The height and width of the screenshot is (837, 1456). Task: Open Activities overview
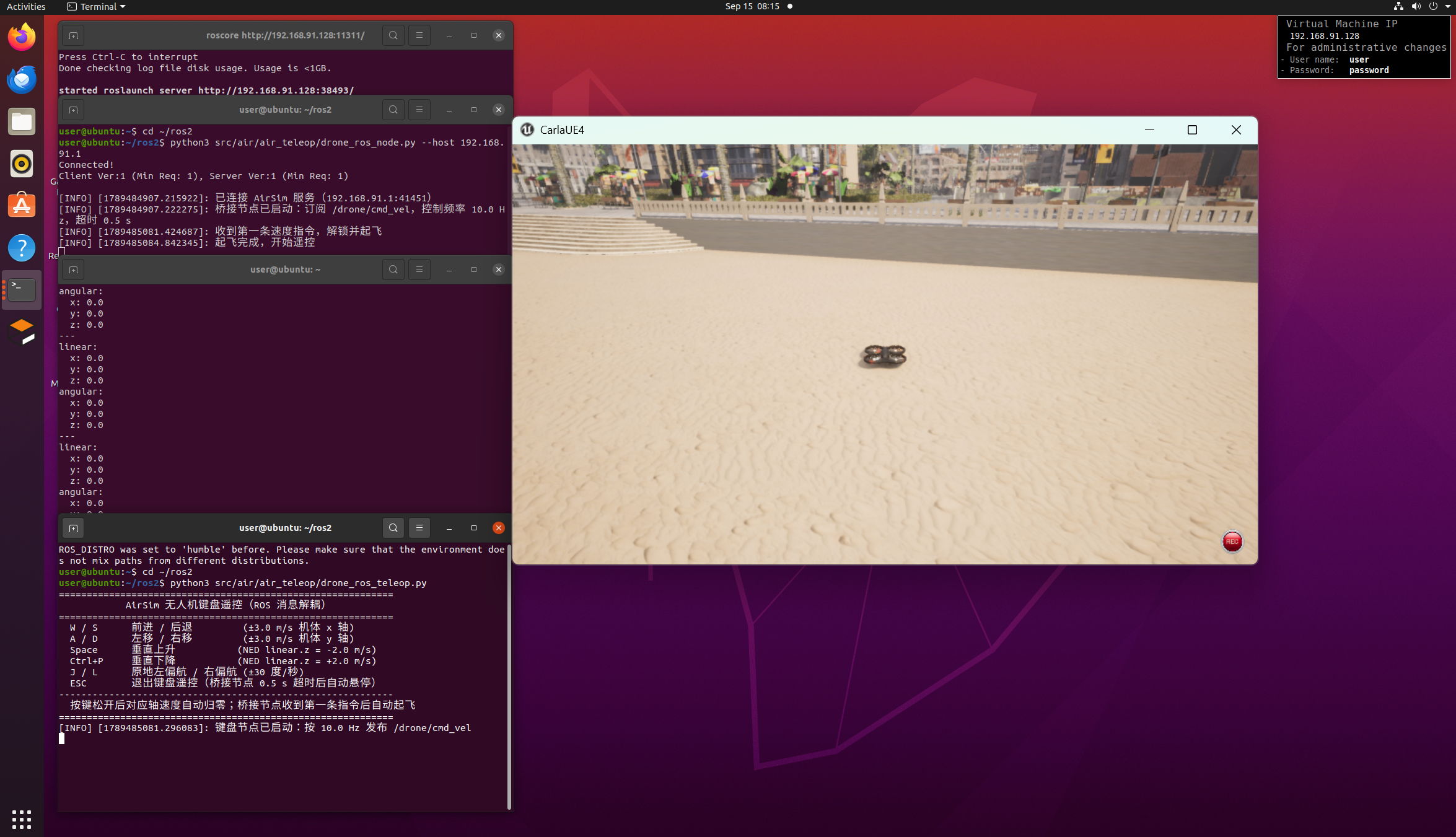(x=26, y=6)
